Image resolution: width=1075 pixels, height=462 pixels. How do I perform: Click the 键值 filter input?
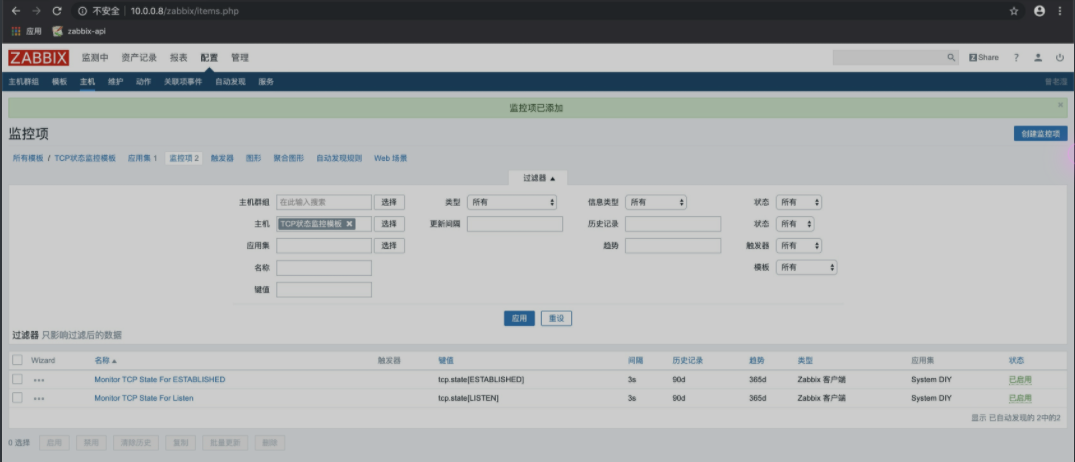click(x=324, y=289)
